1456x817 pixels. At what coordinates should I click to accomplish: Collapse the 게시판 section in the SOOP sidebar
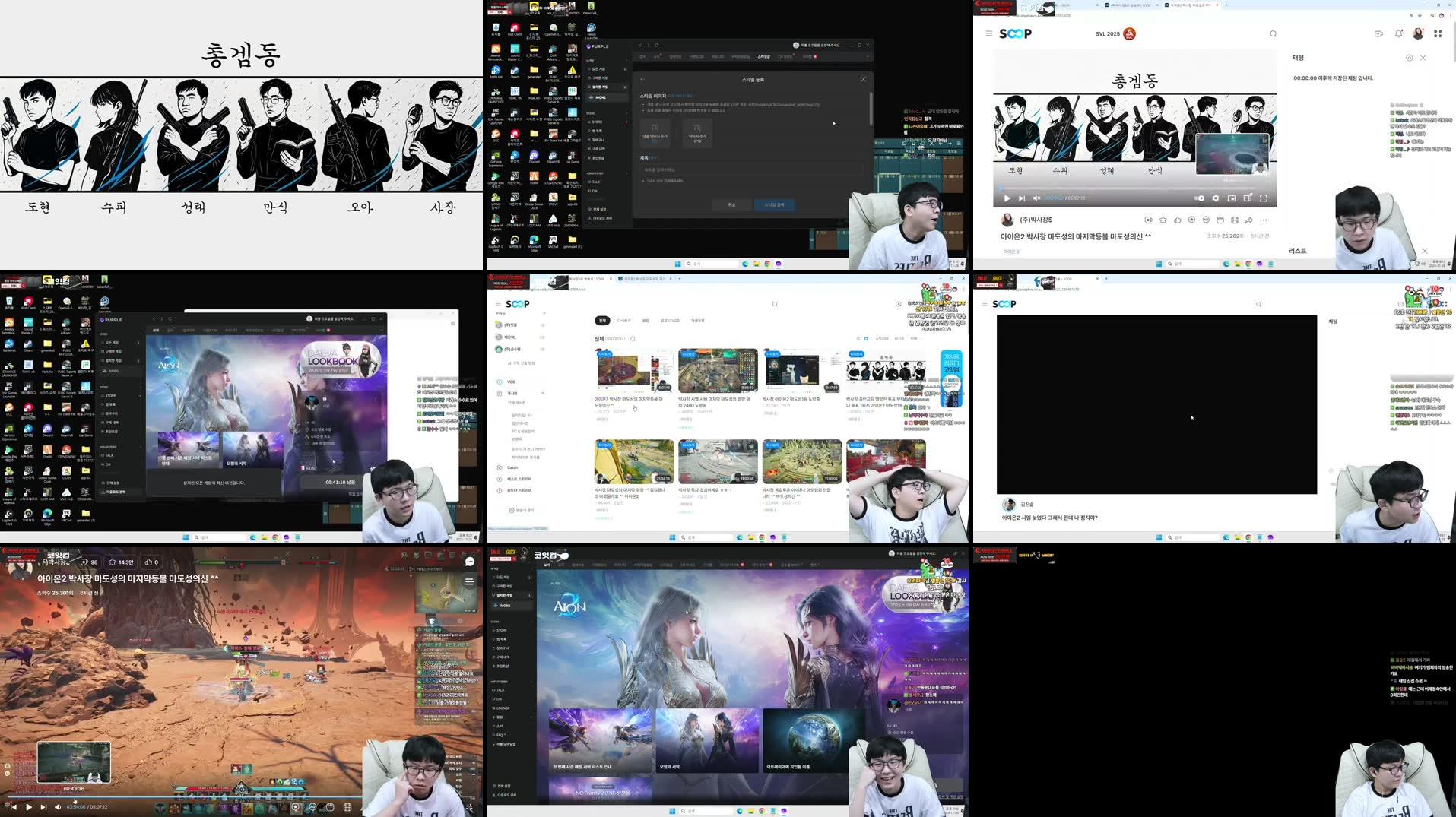[x=542, y=394]
